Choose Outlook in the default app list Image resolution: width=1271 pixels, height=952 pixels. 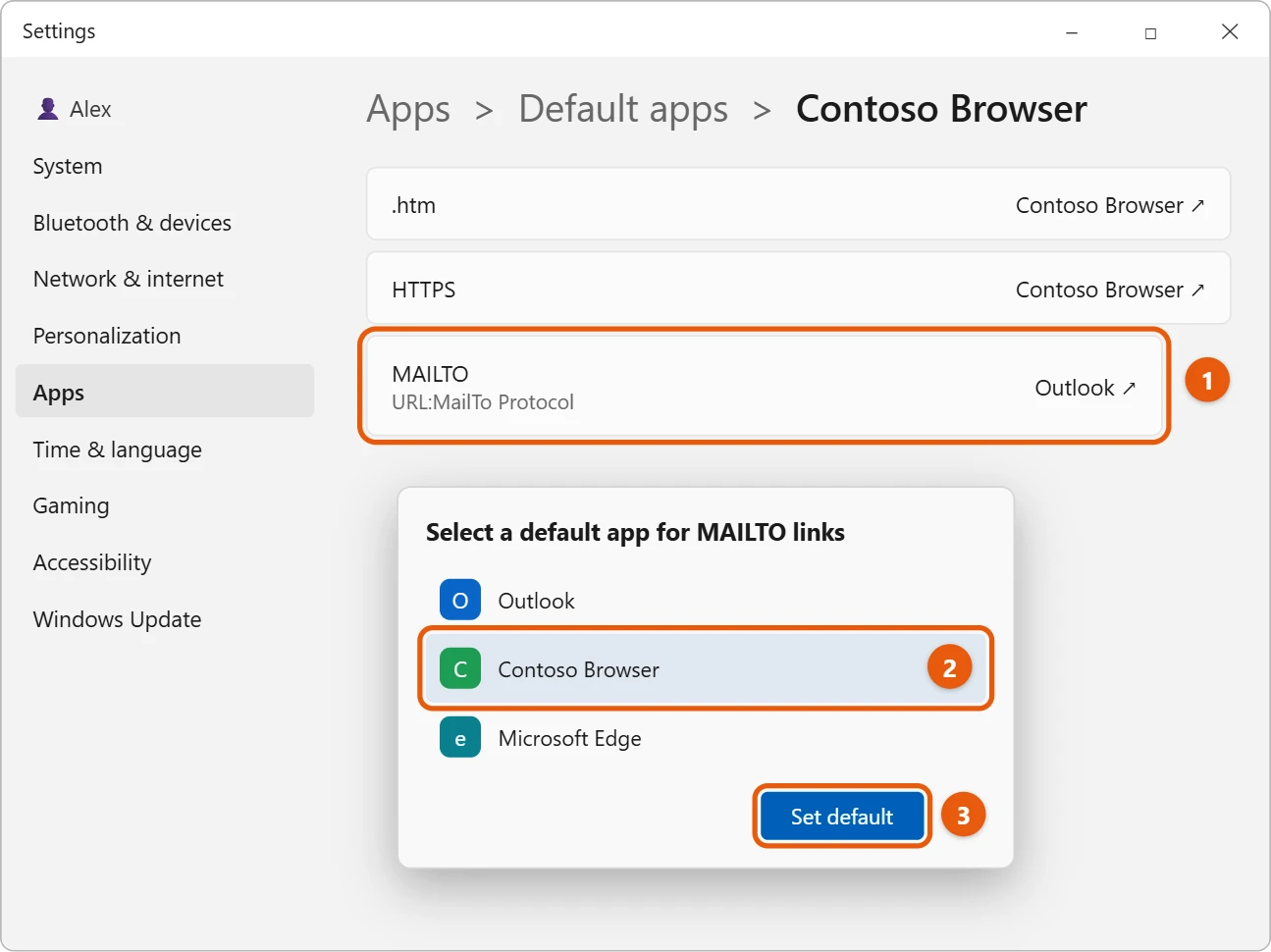[x=706, y=600]
